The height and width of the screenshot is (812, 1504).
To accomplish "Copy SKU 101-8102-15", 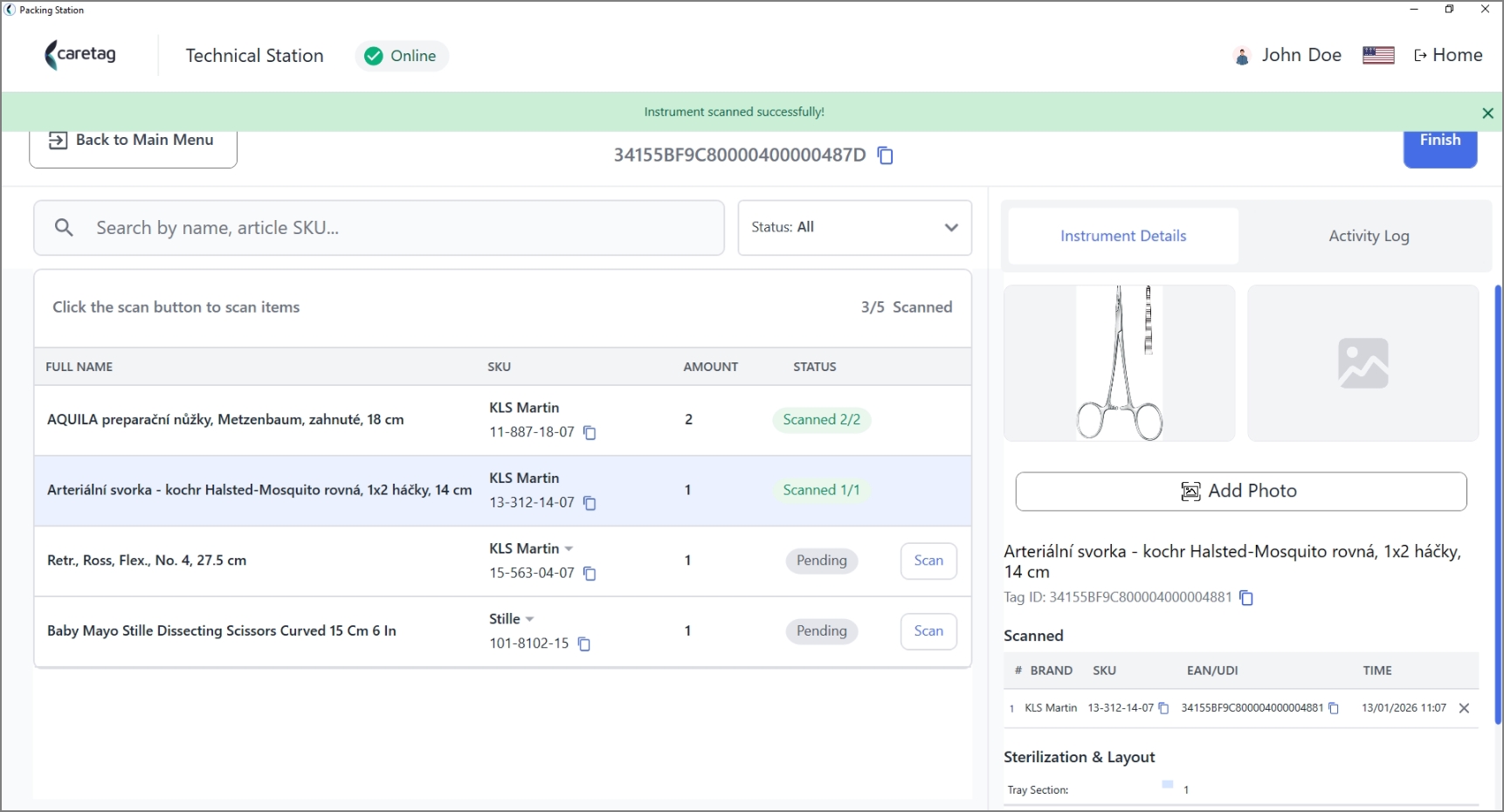I will 584,644.
